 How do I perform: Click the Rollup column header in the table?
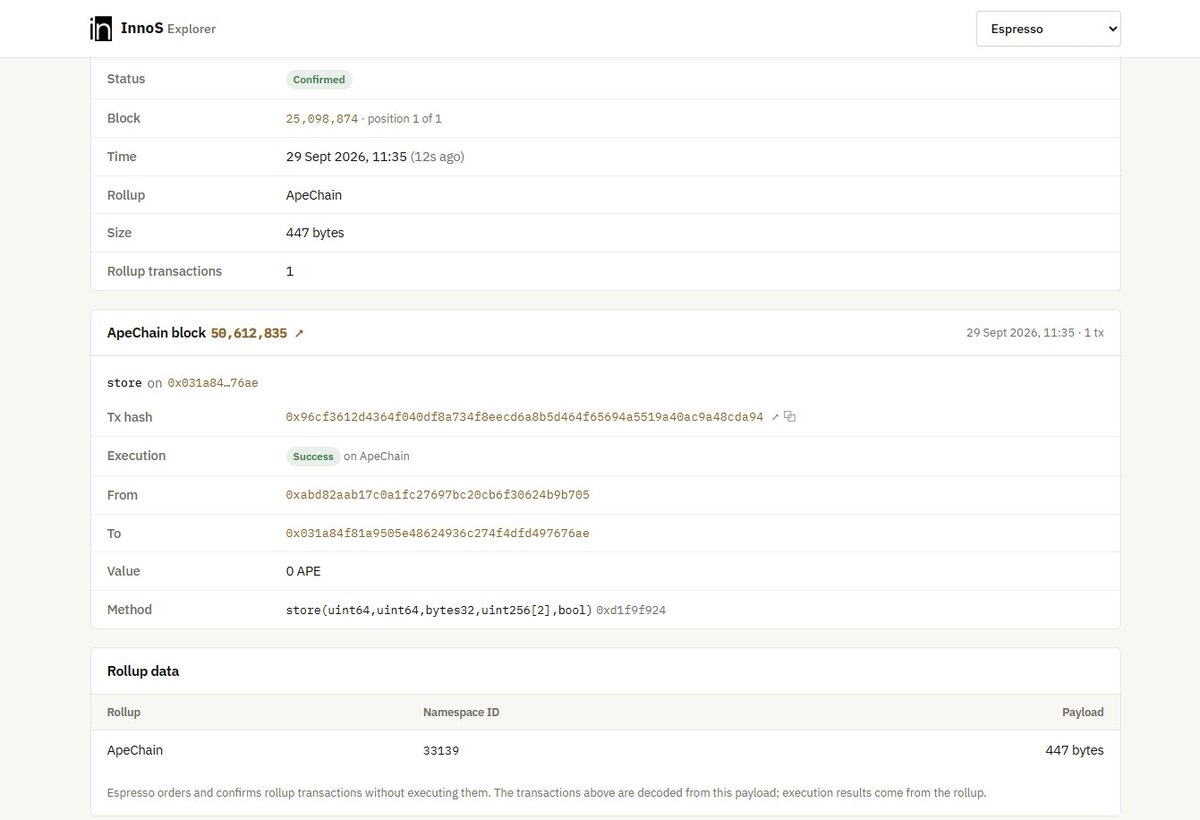(124, 712)
